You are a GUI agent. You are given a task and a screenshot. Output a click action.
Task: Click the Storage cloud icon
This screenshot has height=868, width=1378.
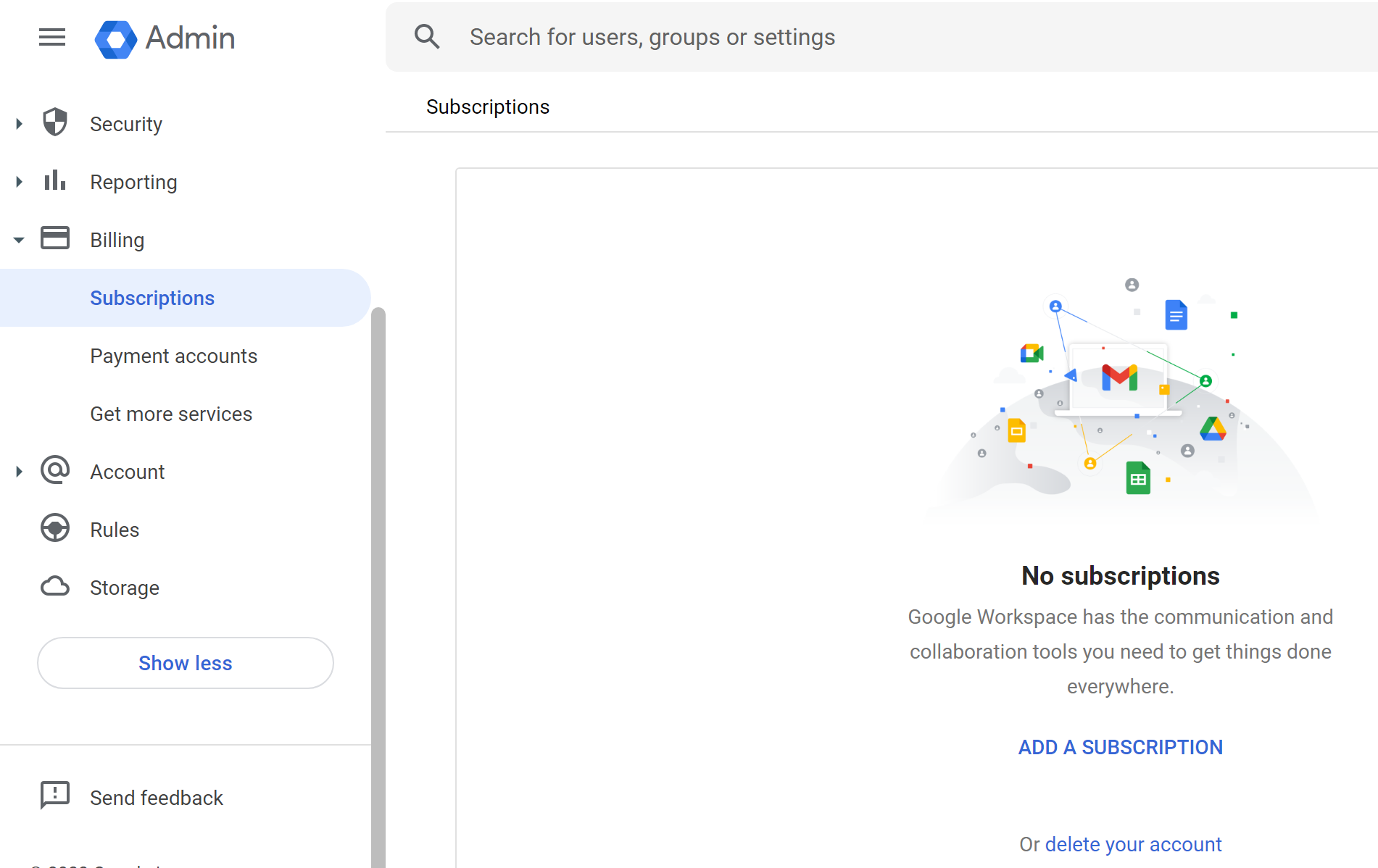(55, 586)
